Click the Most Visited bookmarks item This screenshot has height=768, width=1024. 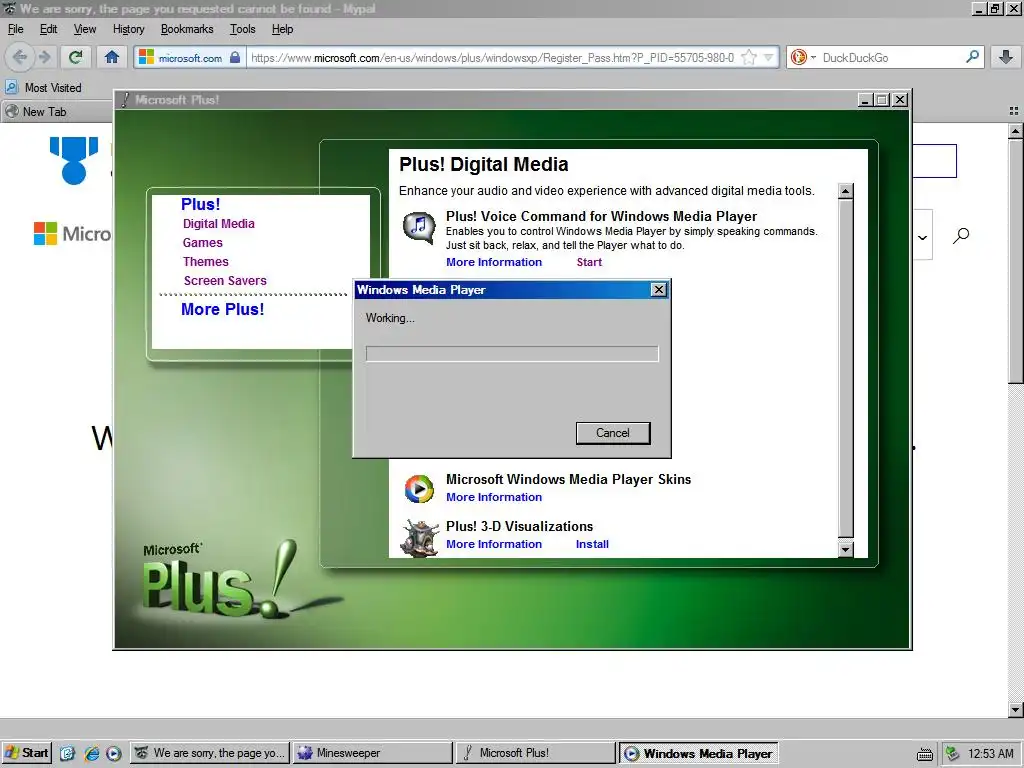click(x=44, y=88)
